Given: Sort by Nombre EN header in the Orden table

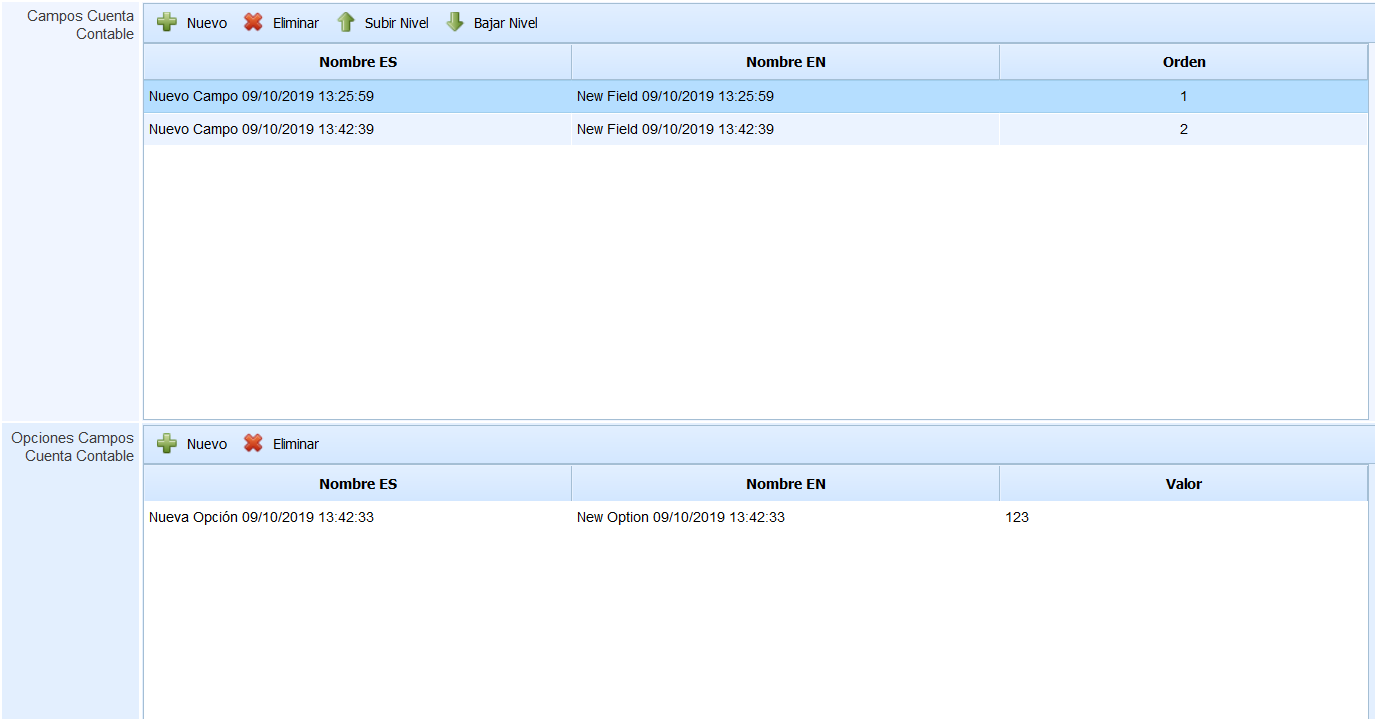Looking at the screenshot, I should pos(785,62).
